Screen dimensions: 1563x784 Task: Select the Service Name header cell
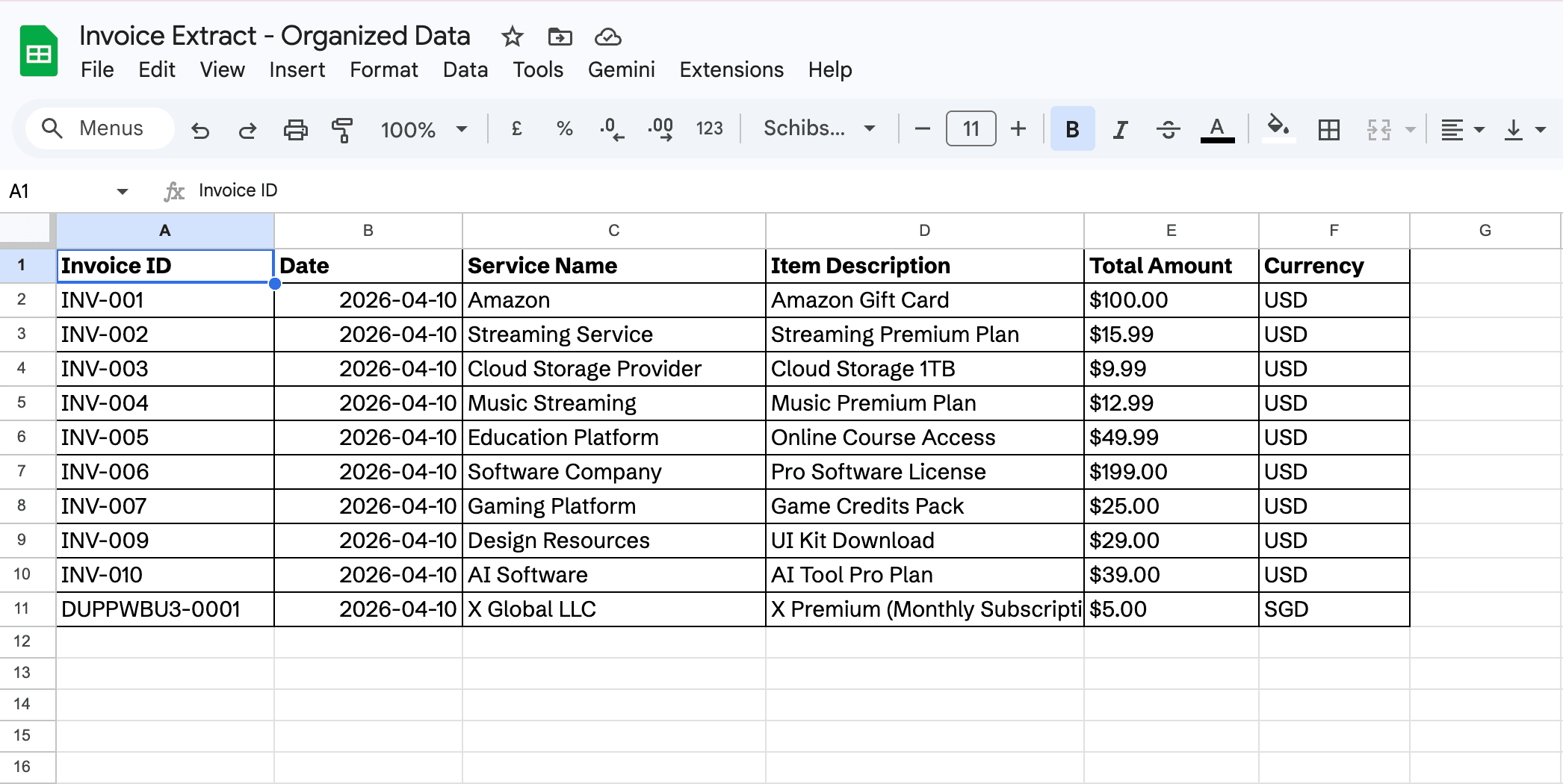(x=613, y=266)
